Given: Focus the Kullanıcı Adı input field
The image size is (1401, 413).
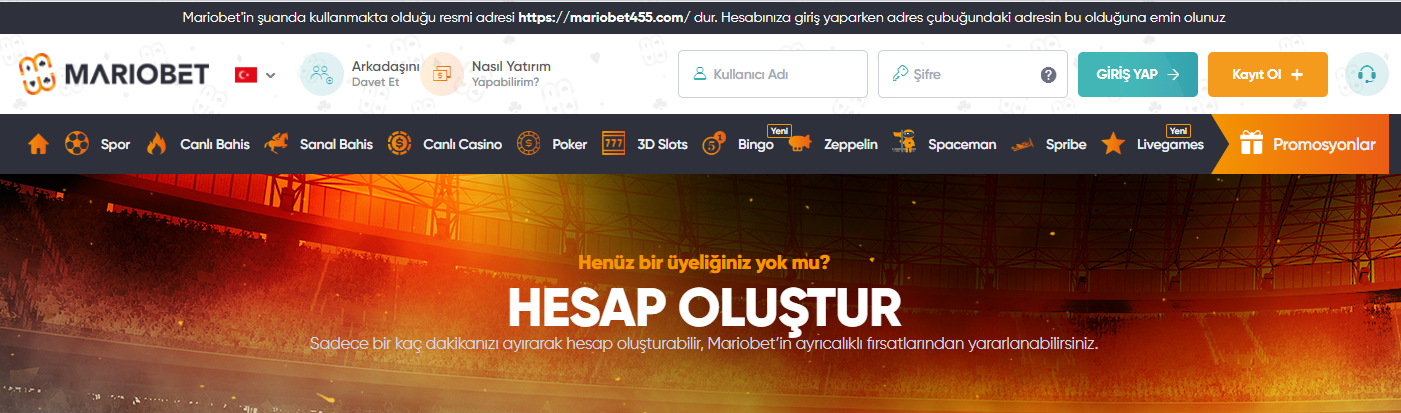Looking at the screenshot, I should pos(773,74).
